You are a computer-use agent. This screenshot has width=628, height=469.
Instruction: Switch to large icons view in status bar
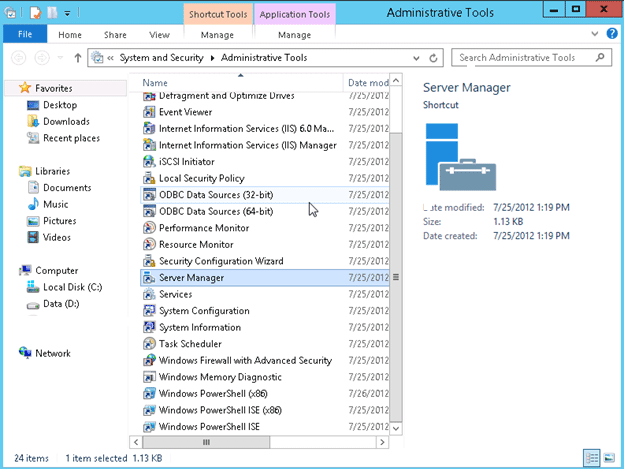(x=610, y=458)
